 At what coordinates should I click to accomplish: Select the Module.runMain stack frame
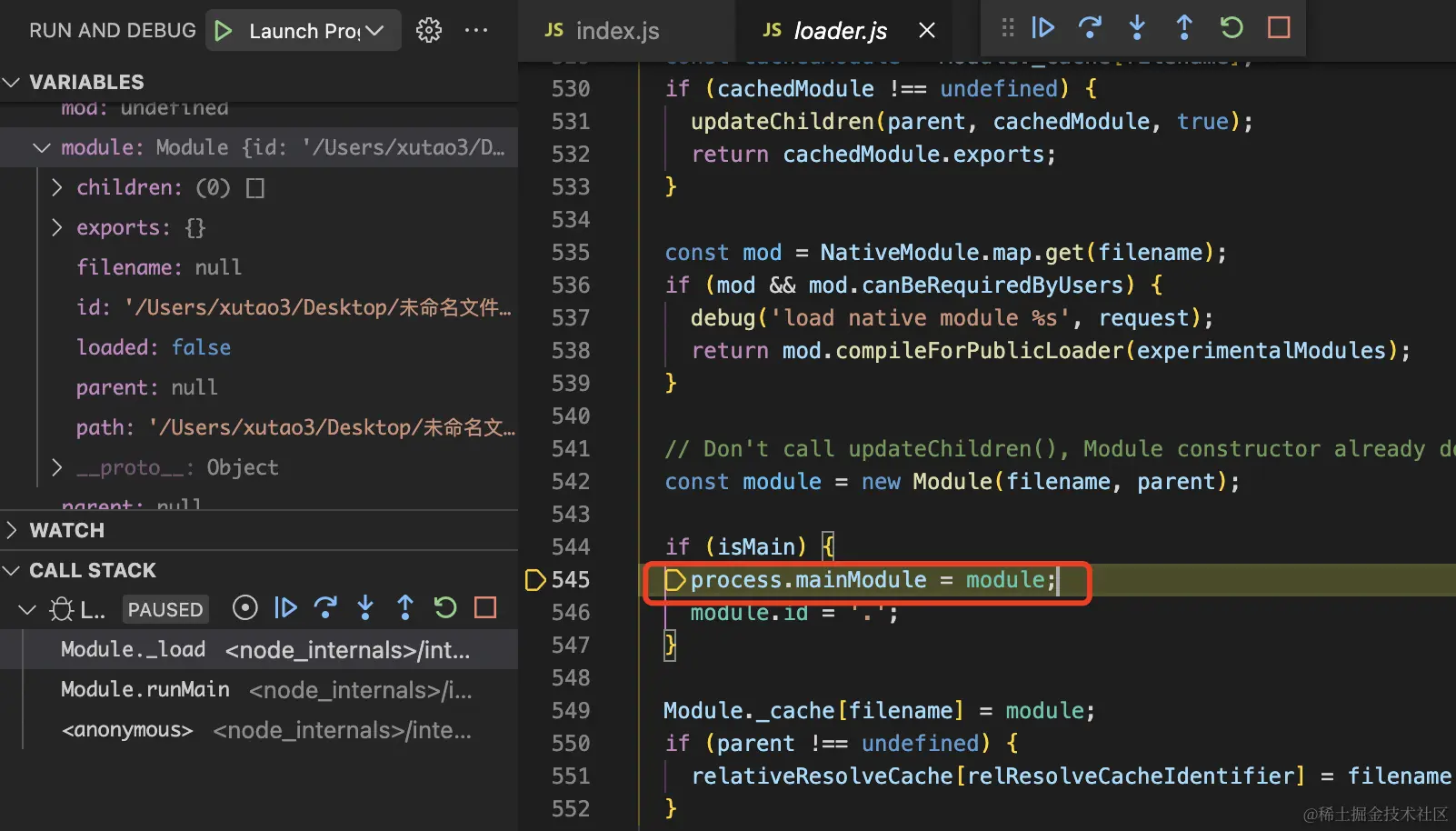coord(259,690)
